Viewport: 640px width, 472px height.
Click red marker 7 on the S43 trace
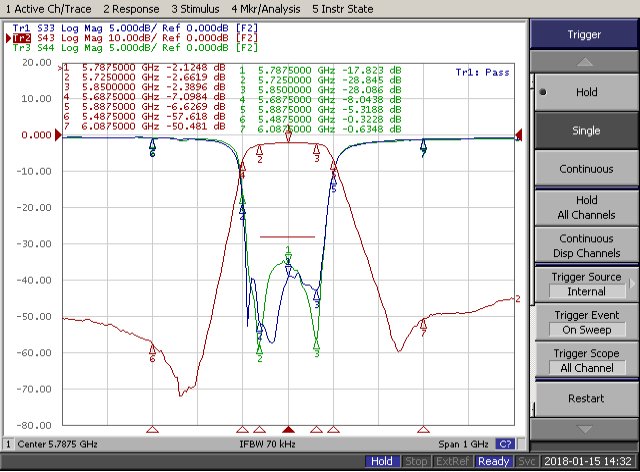tap(424, 325)
